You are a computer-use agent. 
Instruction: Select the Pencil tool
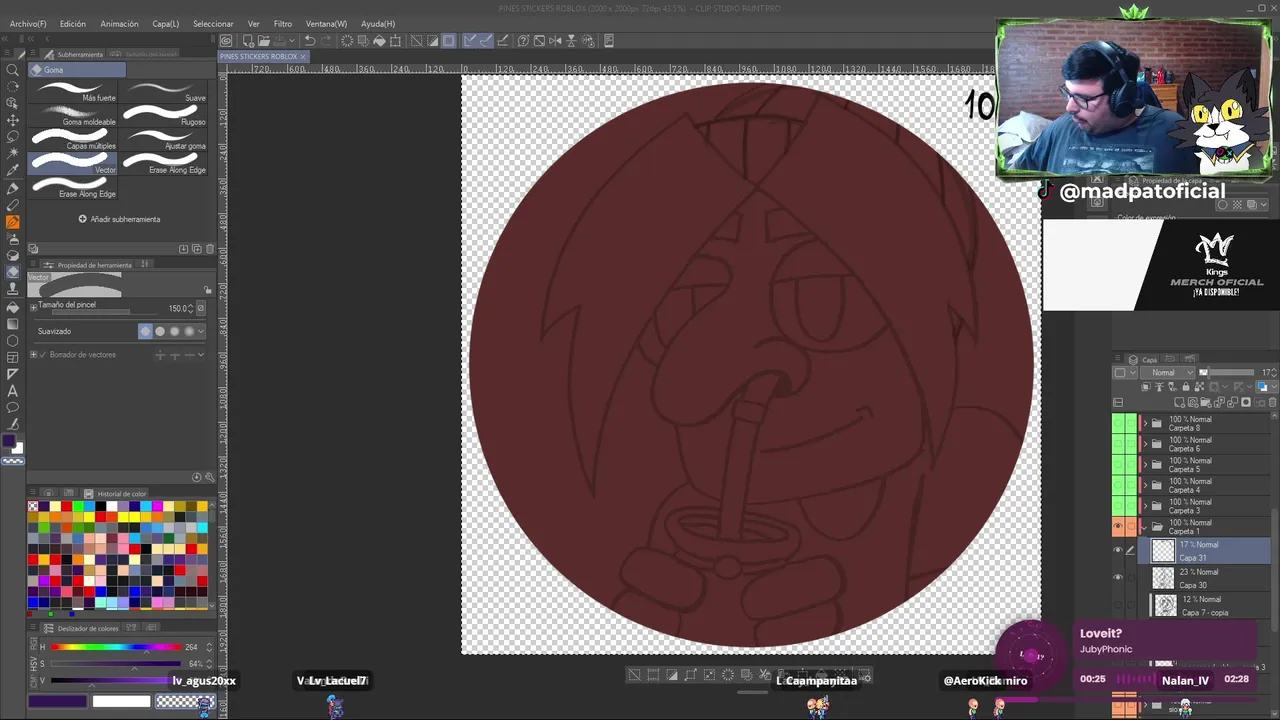13,205
